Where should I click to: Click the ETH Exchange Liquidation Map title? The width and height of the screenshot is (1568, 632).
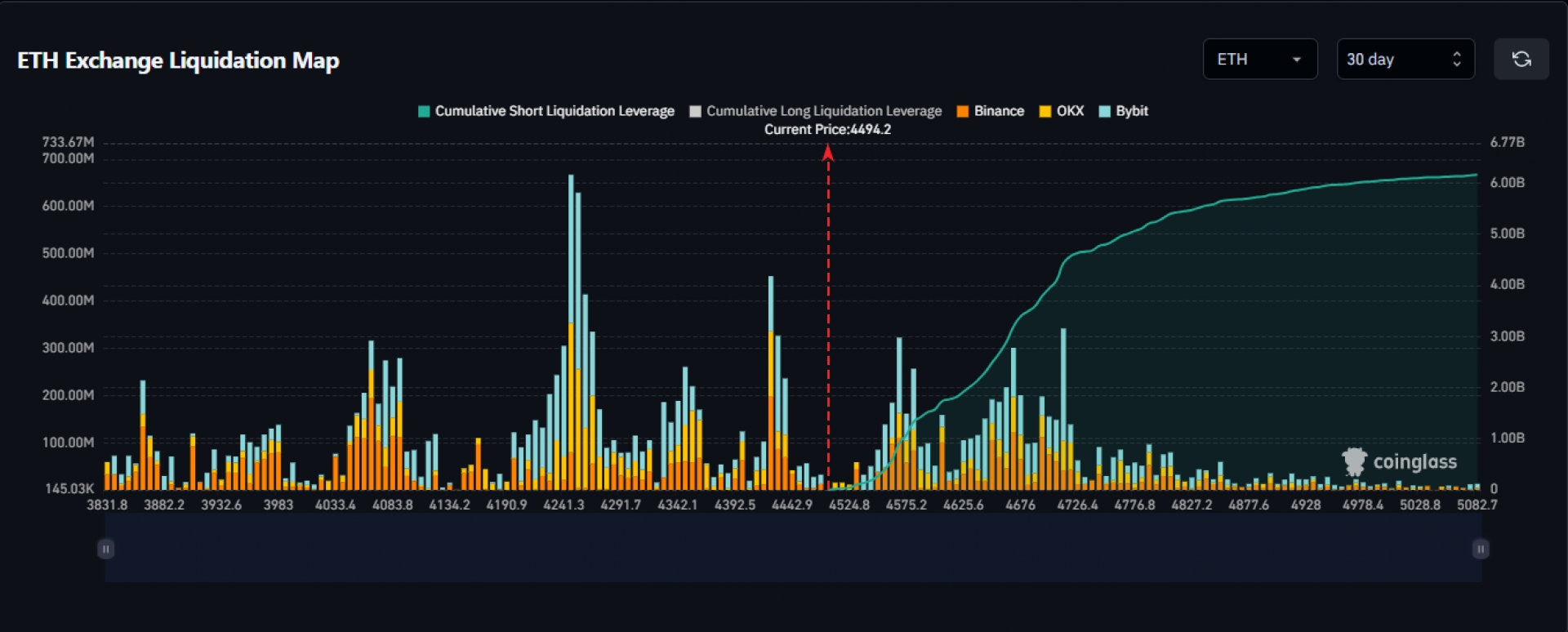[x=178, y=60]
